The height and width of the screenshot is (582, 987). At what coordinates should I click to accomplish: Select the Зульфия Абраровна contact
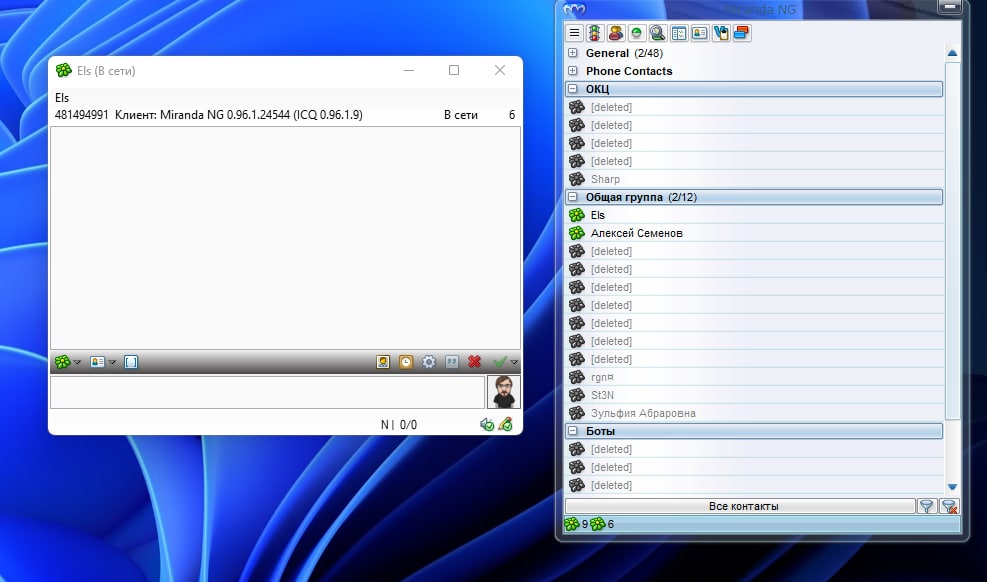tap(754, 413)
